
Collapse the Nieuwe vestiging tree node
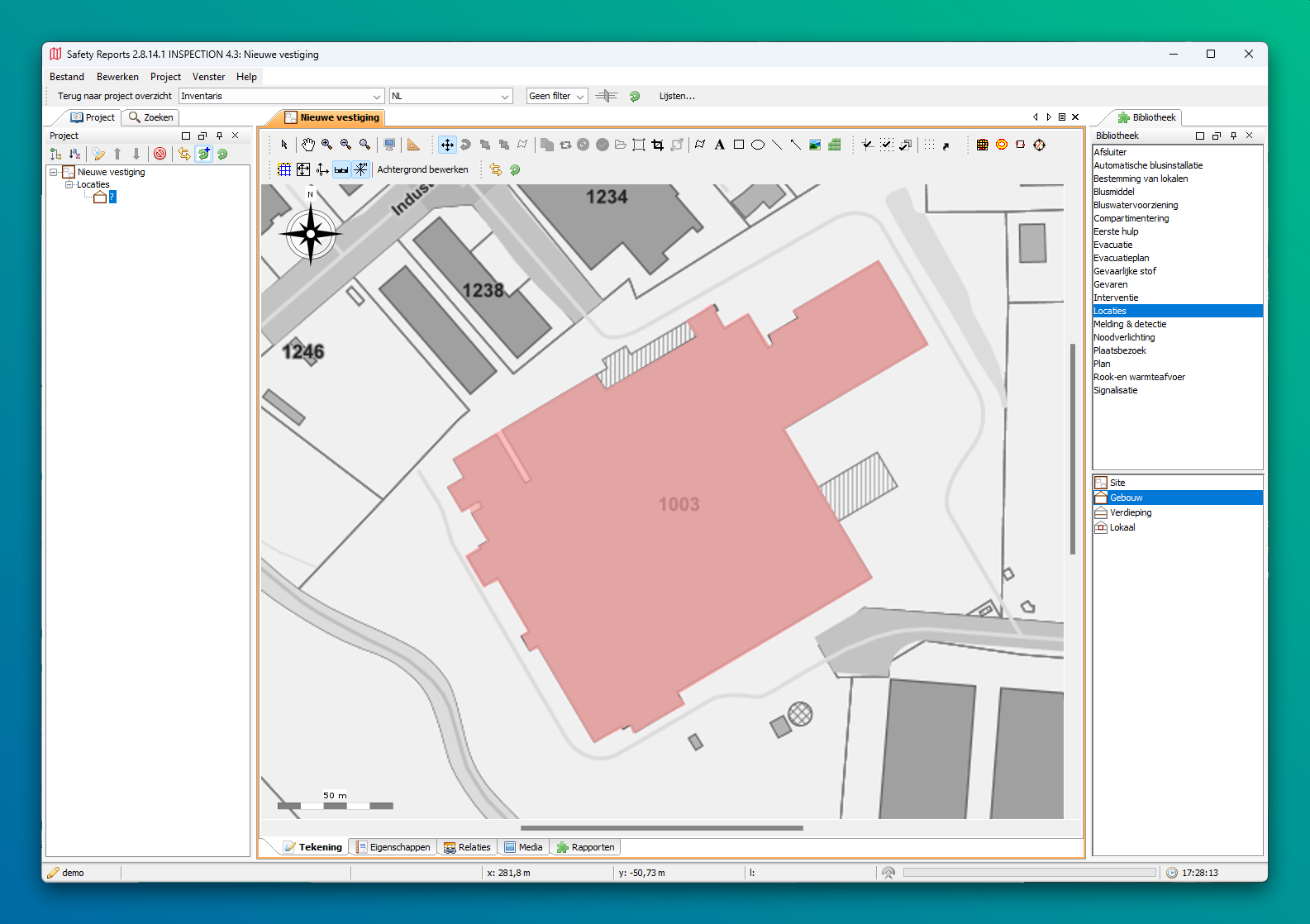tap(54, 172)
